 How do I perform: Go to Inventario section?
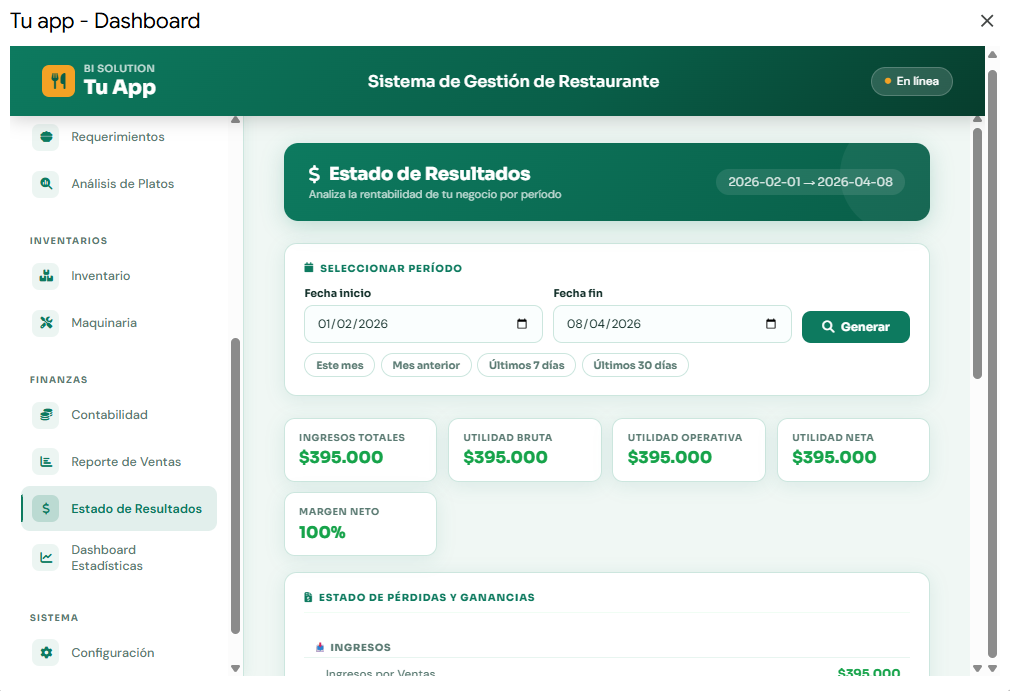point(119,276)
